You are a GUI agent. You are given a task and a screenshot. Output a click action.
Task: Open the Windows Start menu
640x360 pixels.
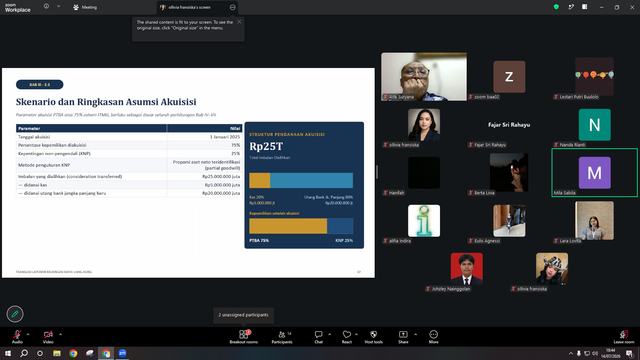click(x=8, y=353)
